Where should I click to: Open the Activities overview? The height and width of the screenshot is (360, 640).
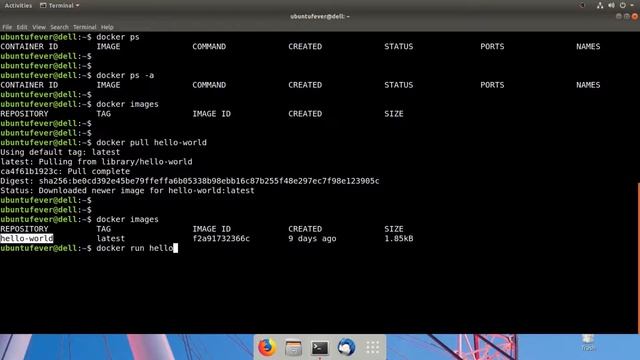click(18, 5)
